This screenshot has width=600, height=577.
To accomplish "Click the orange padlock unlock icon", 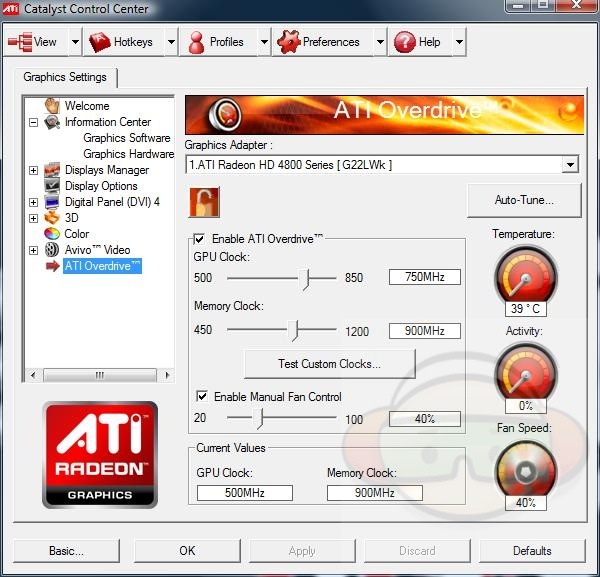I will tap(204, 201).
